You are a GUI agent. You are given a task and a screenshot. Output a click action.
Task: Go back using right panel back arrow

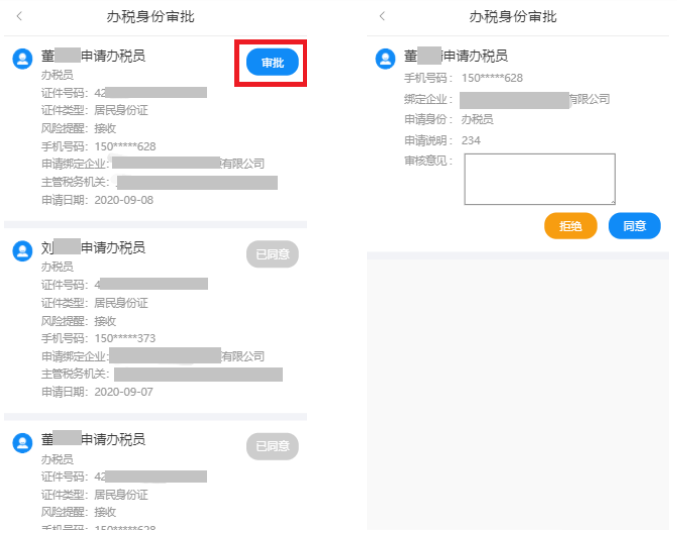(382, 16)
